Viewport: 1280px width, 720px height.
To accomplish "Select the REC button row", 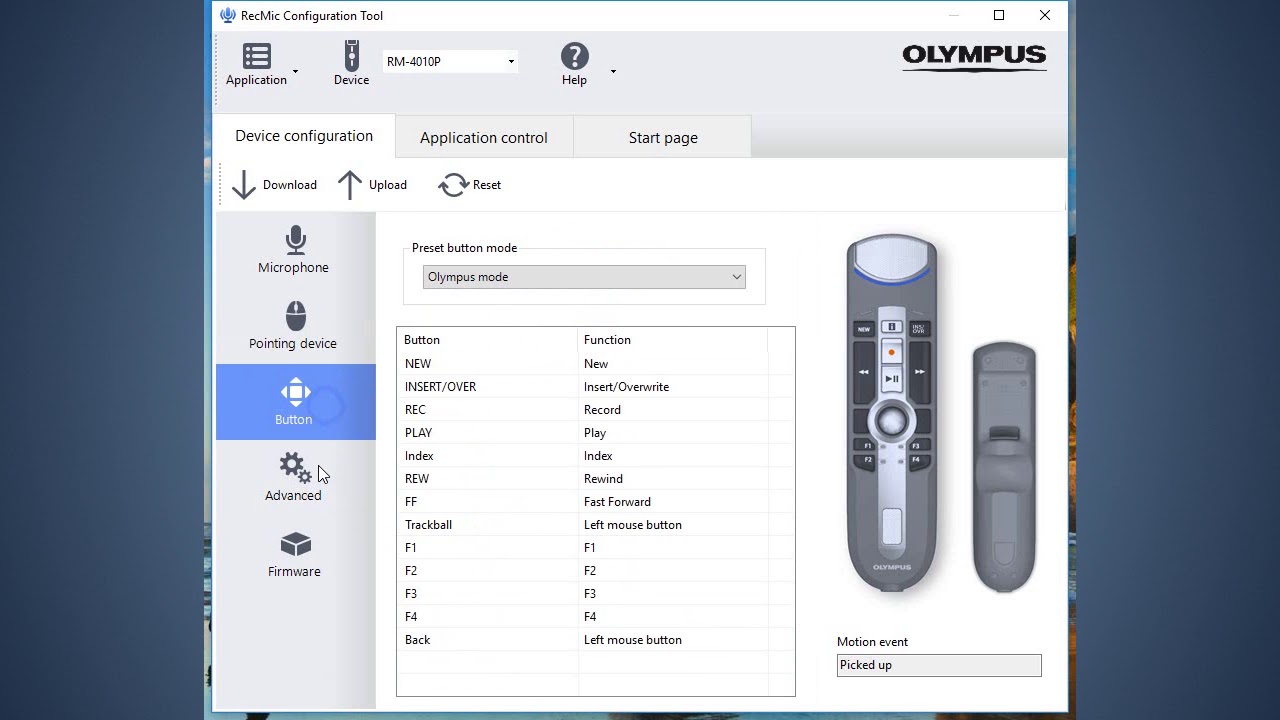I will coord(595,410).
